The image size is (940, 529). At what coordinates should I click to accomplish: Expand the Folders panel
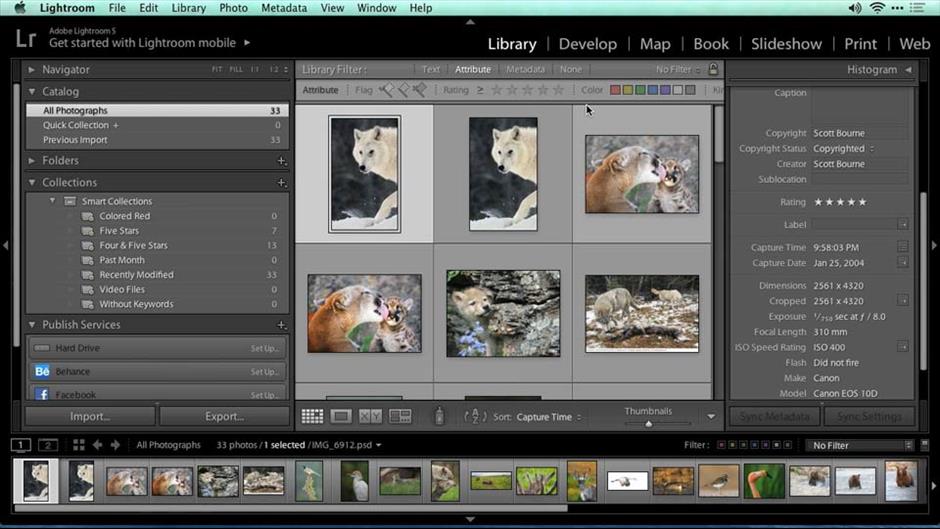coord(32,161)
